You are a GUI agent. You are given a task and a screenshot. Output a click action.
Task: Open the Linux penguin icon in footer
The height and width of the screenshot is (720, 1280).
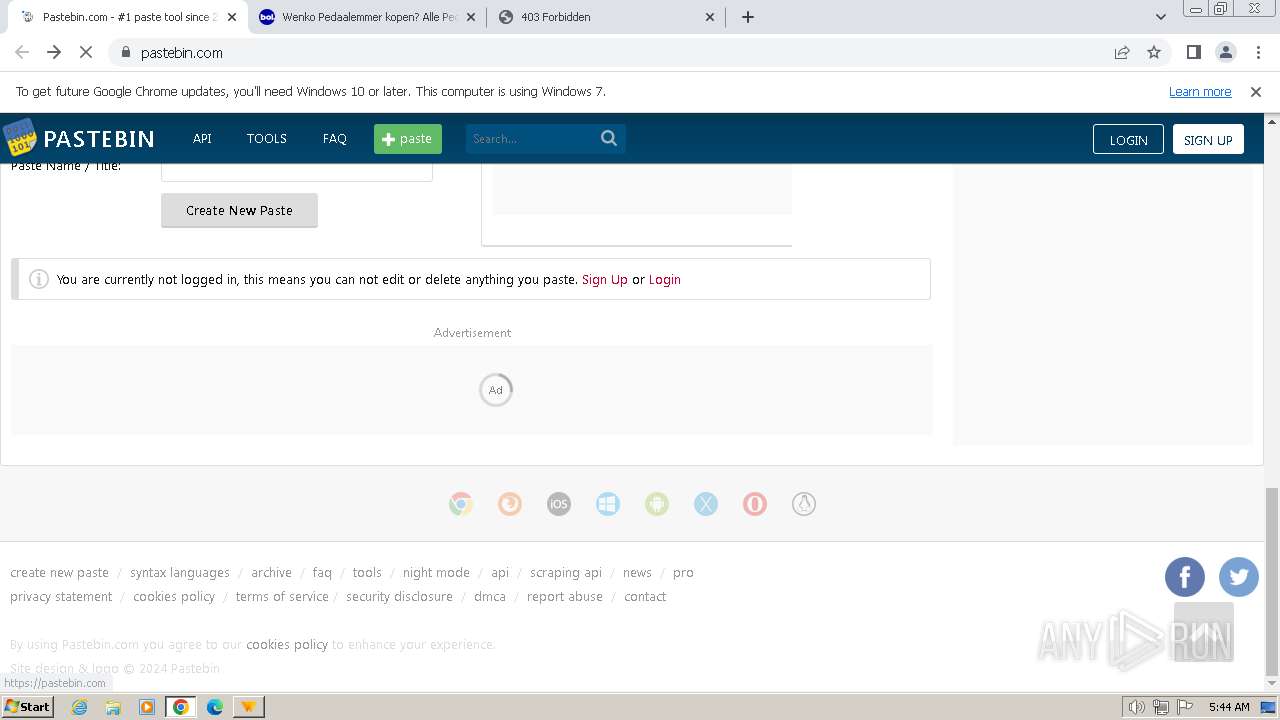click(x=804, y=504)
